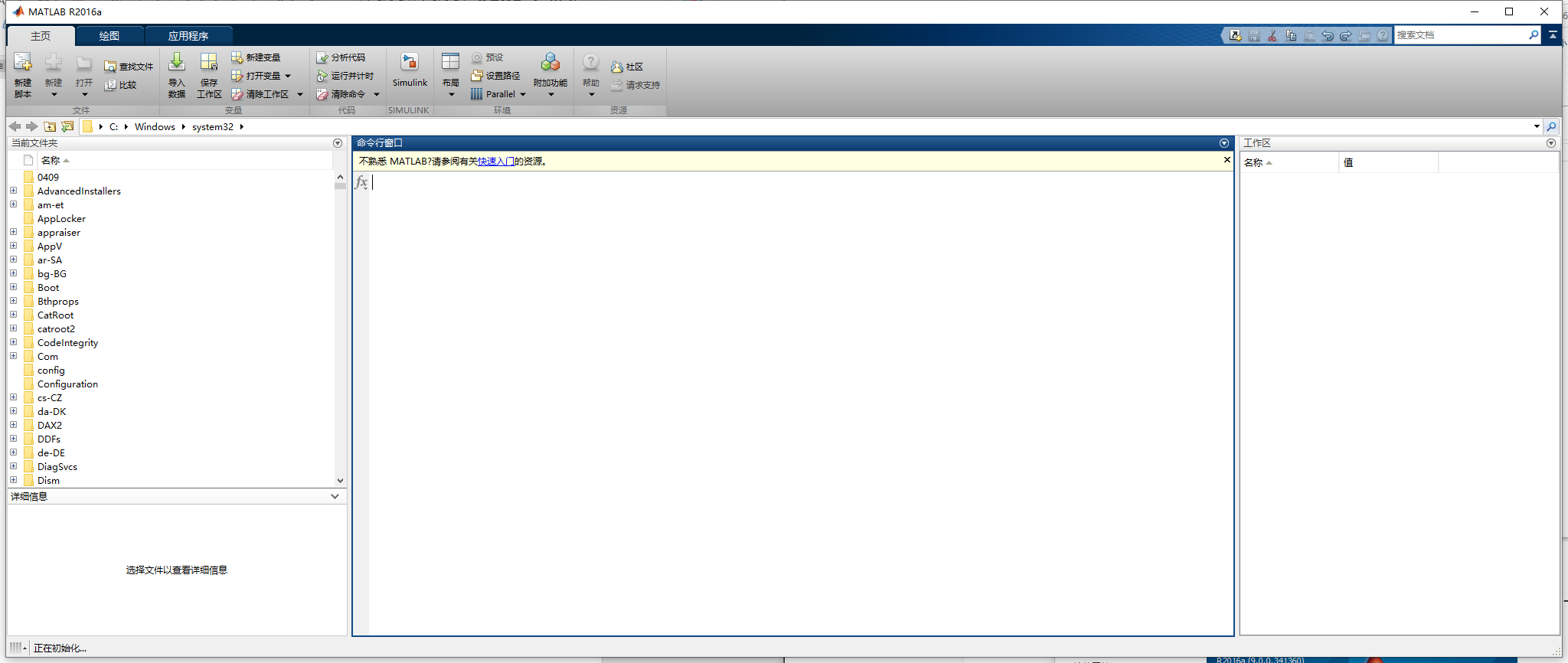Screen dimensions: 1568x663
Task: Open the 布局 layout dropdown
Action: point(451,75)
